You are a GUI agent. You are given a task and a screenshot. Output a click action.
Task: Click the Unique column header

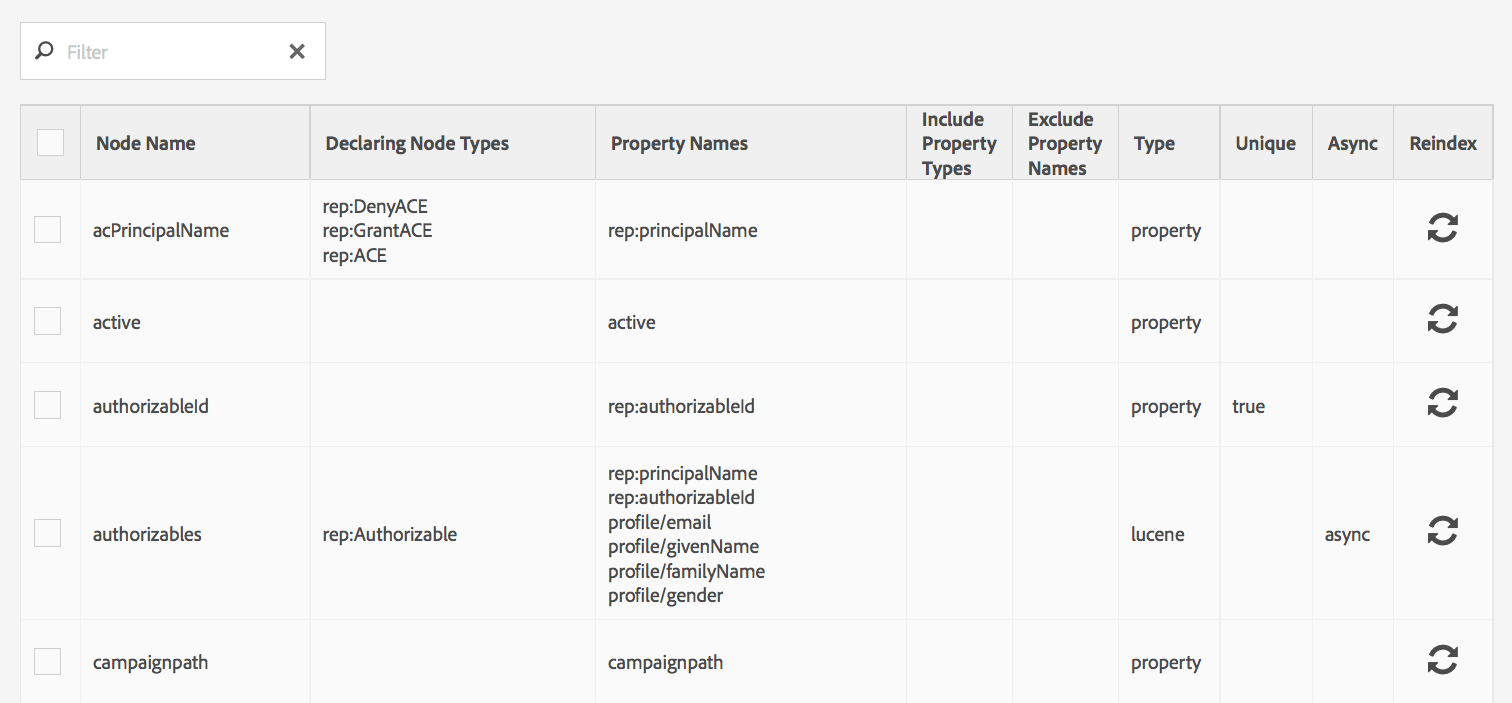pyautogui.click(x=1265, y=143)
